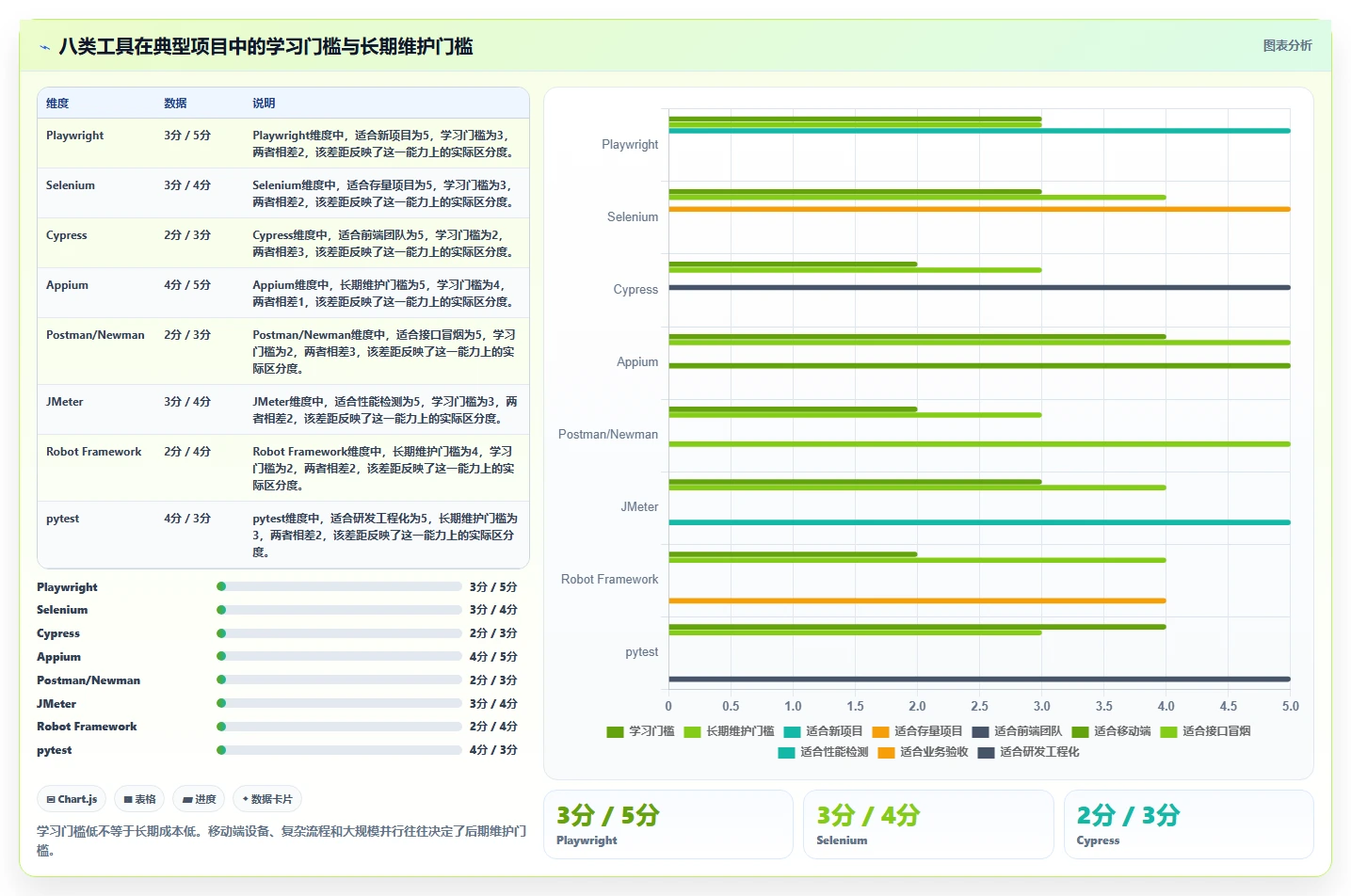The width and height of the screenshot is (1351, 896).
Task: Click the 进度 tag
Action: (x=199, y=799)
